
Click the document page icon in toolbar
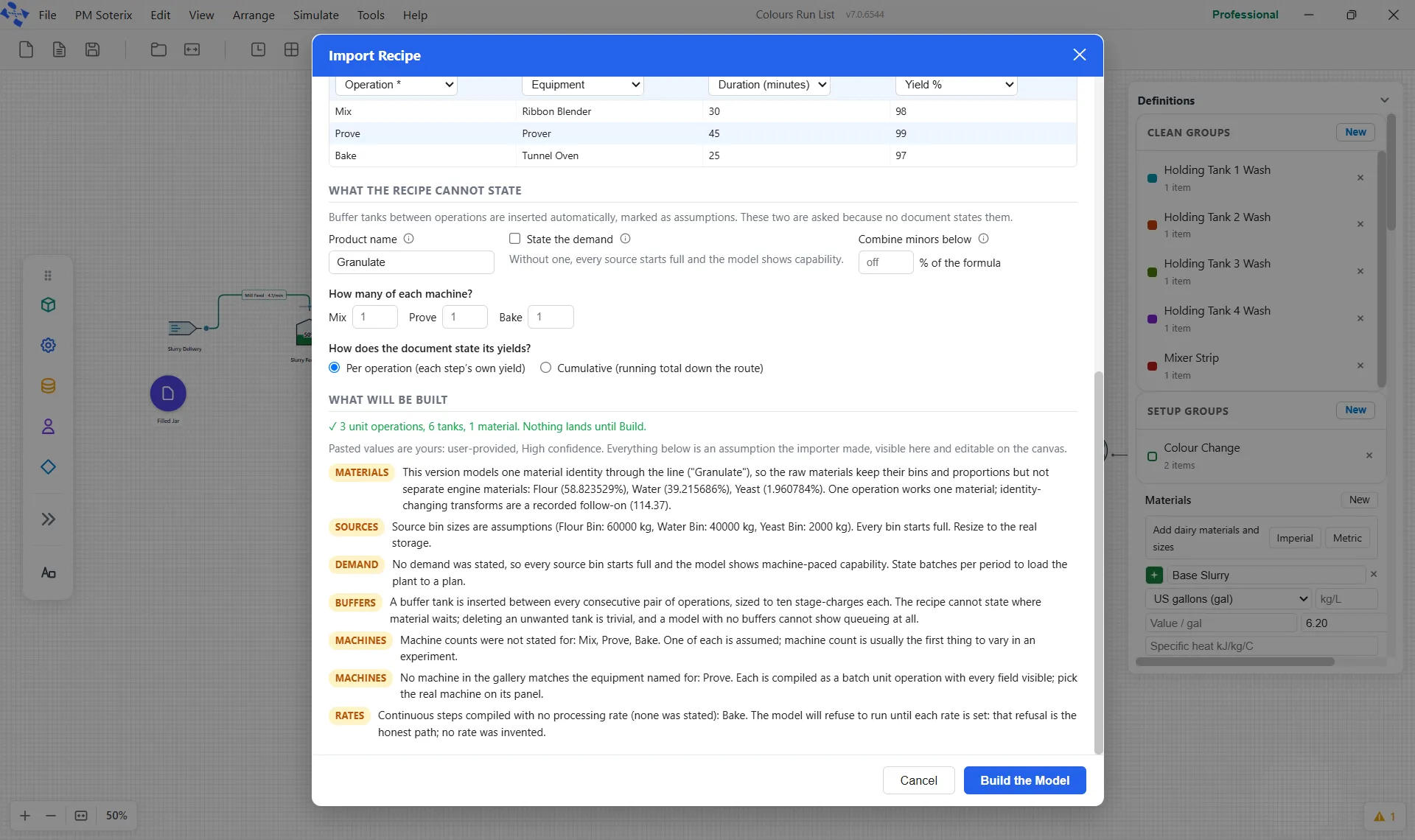59,49
